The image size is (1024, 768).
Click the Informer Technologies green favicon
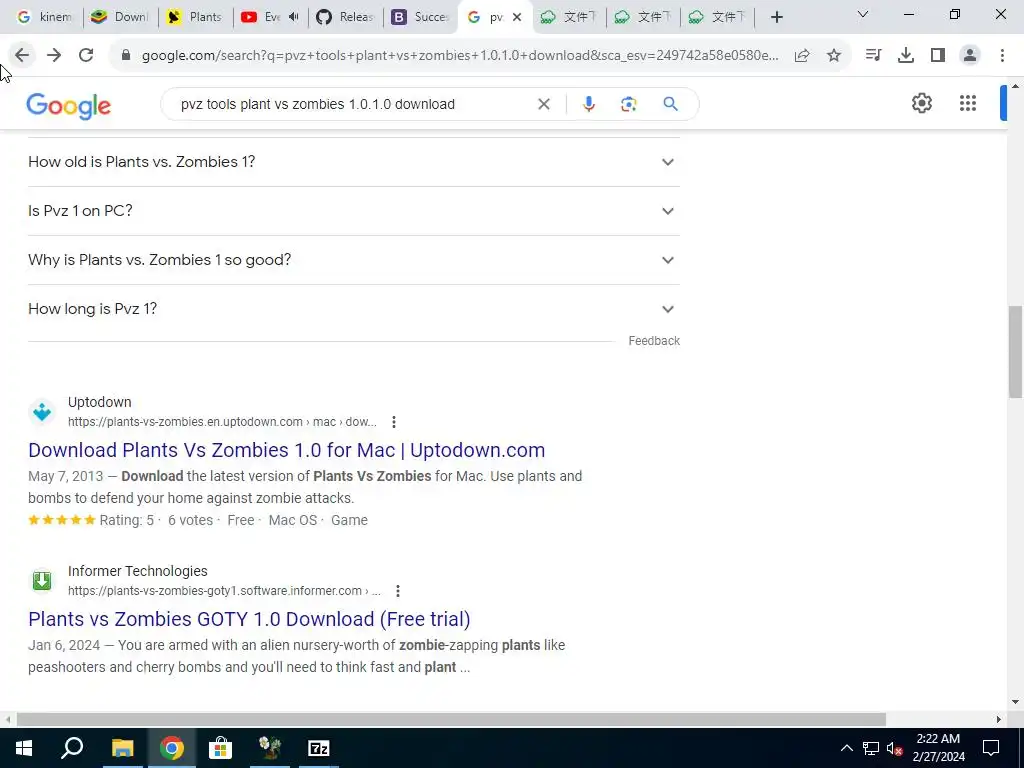pos(42,581)
